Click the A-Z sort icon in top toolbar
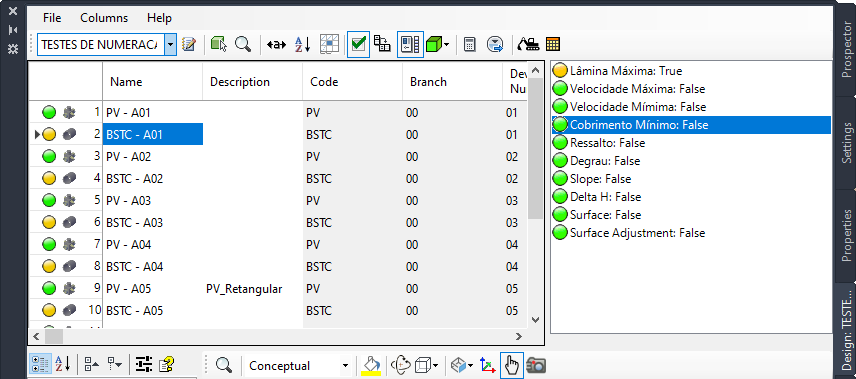The height and width of the screenshot is (379, 856). pos(302,44)
